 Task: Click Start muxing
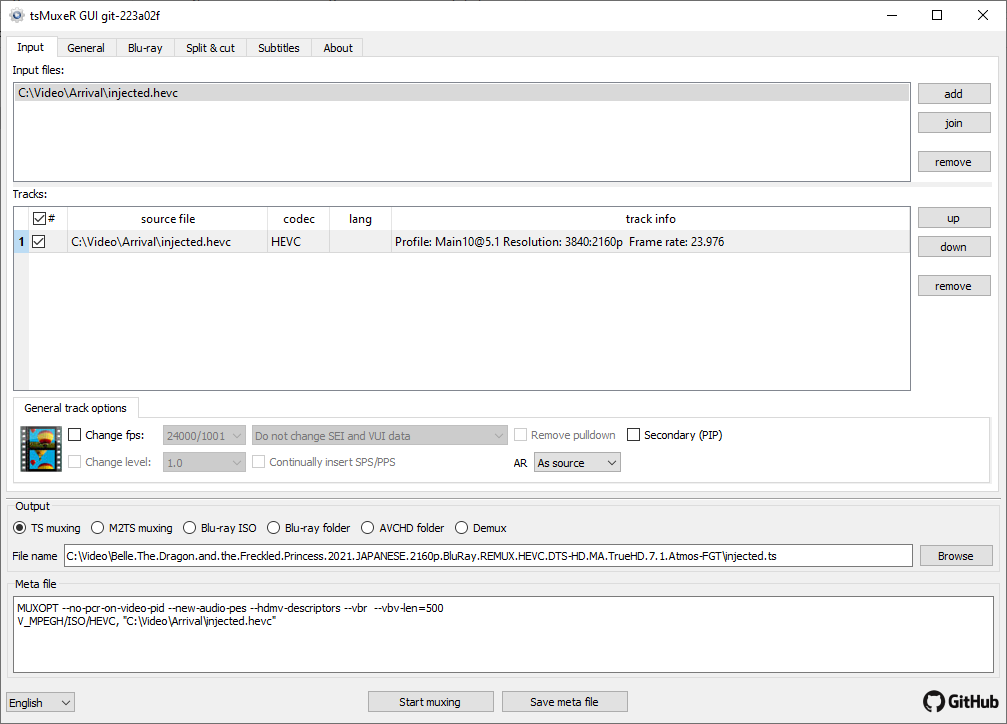click(x=430, y=702)
